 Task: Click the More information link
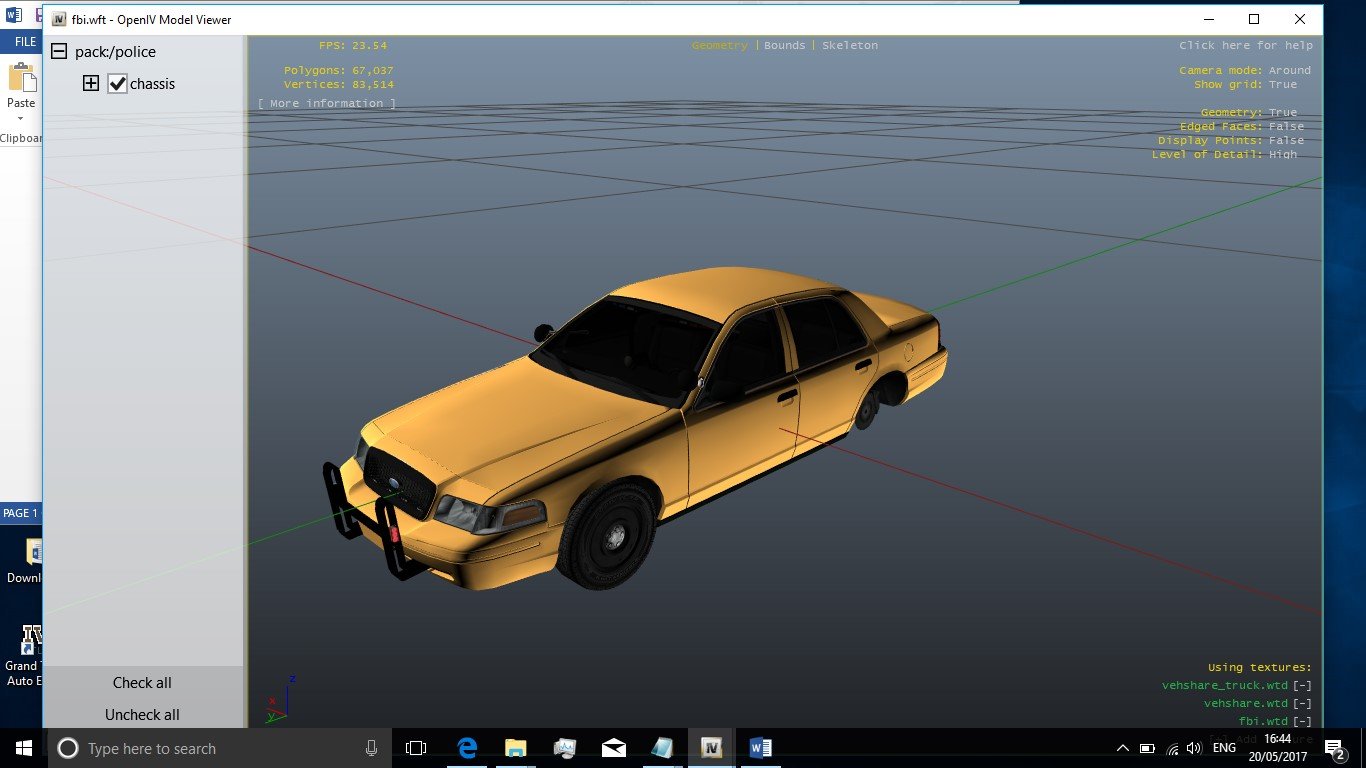point(326,104)
